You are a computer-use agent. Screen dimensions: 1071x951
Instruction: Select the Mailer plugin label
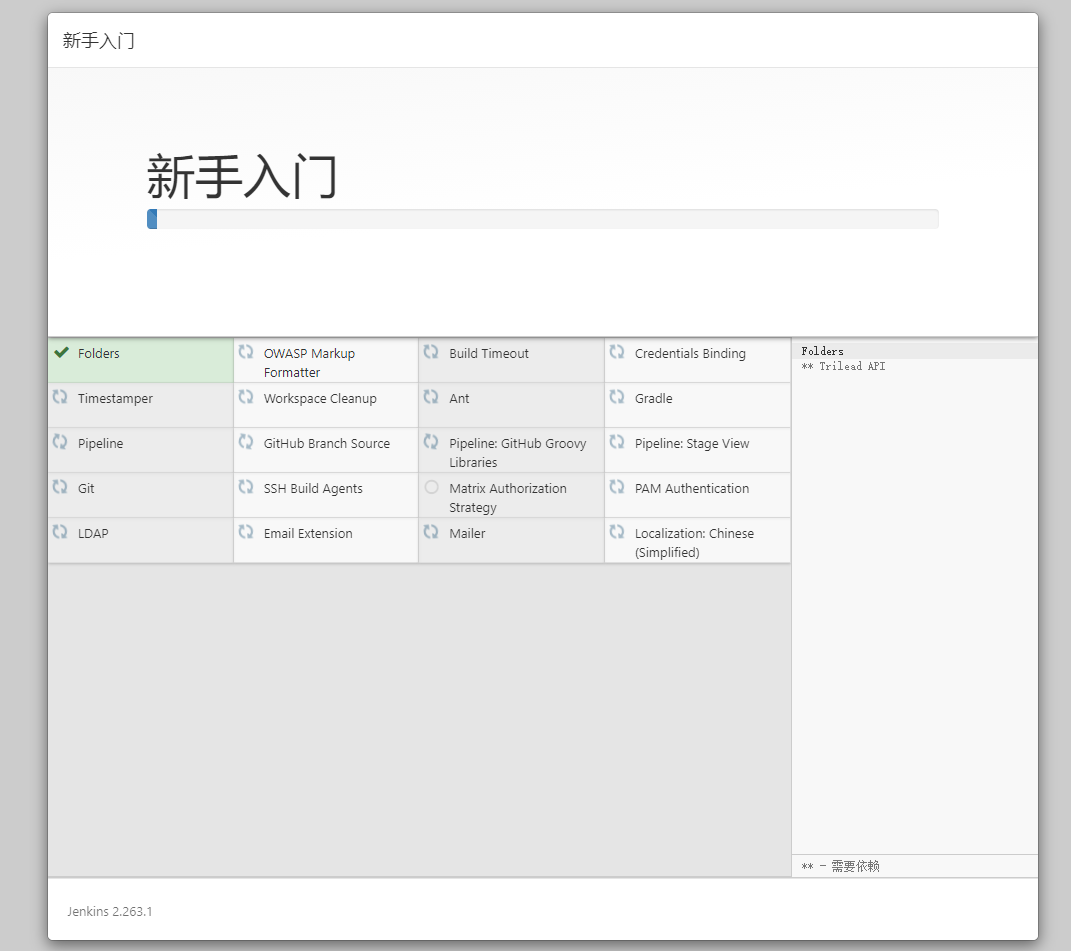(467, 534)
